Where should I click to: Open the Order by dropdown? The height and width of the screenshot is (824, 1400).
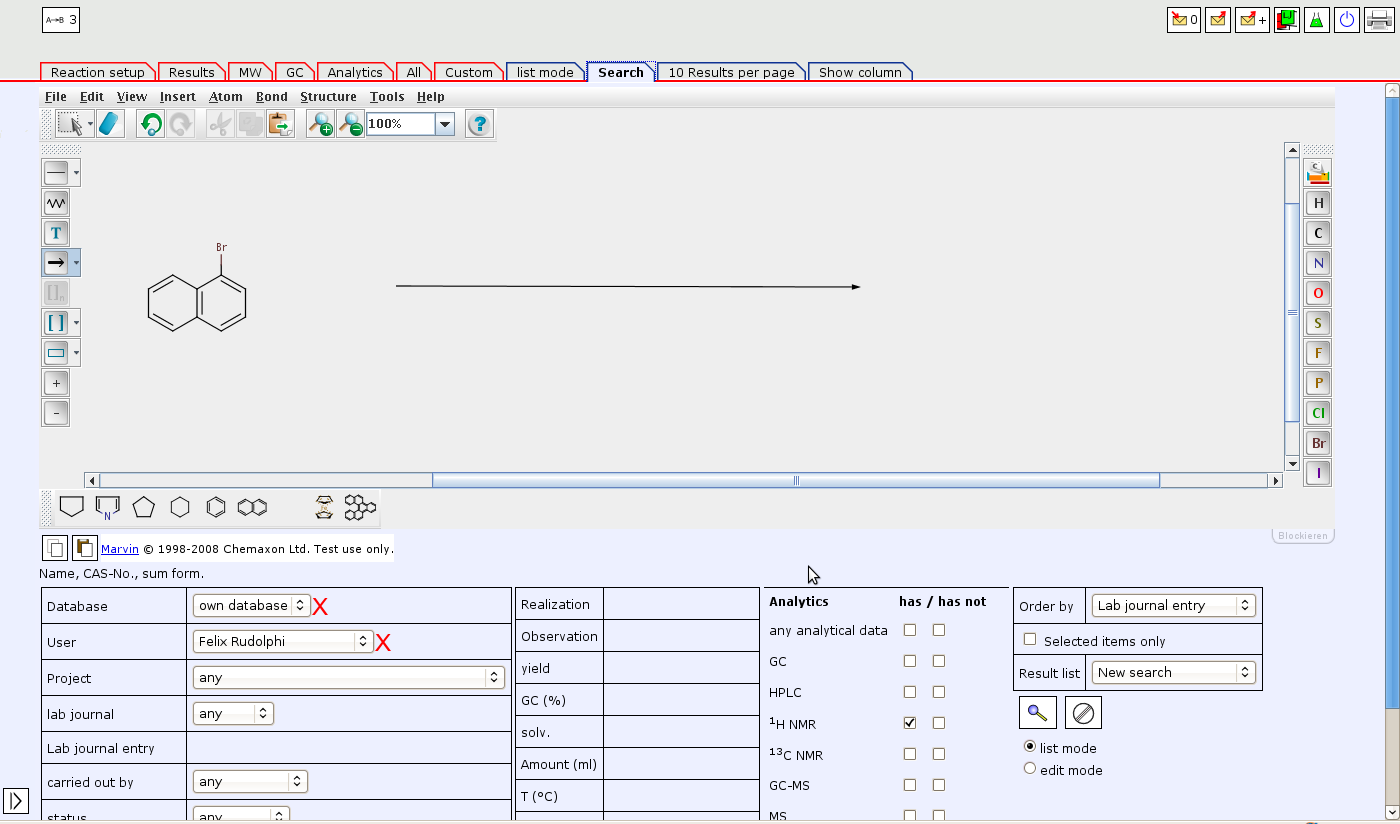click(1174, 605)
